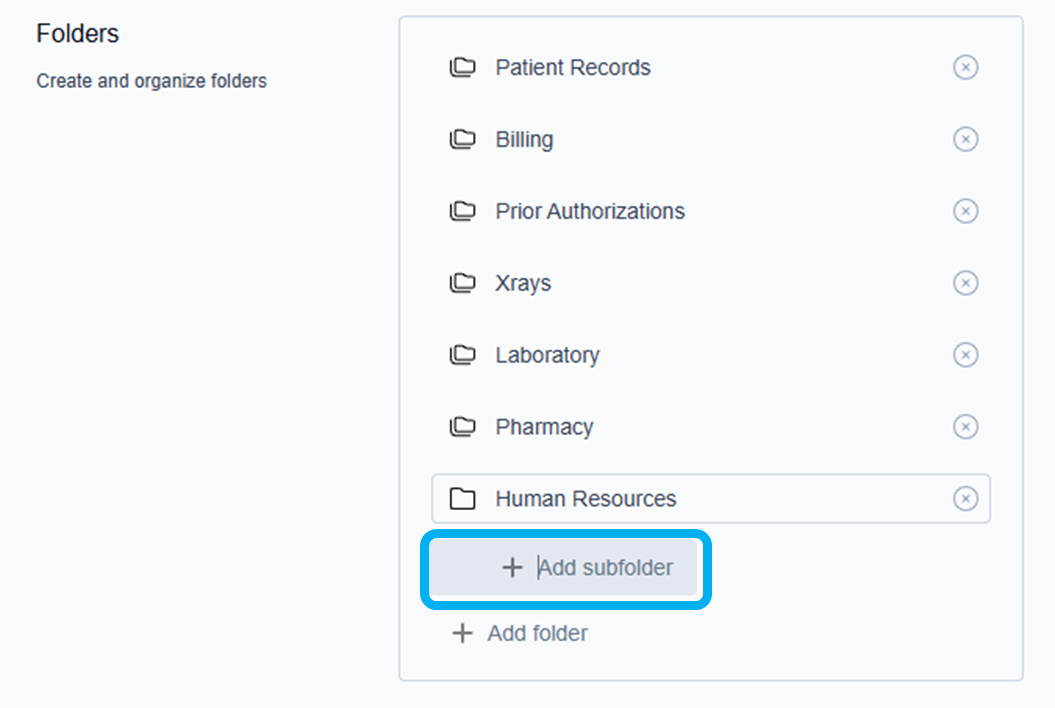Screen dimensions: 1055x708
Task: Click the Laboratory folder icon
Action: (x=462, y=356)
